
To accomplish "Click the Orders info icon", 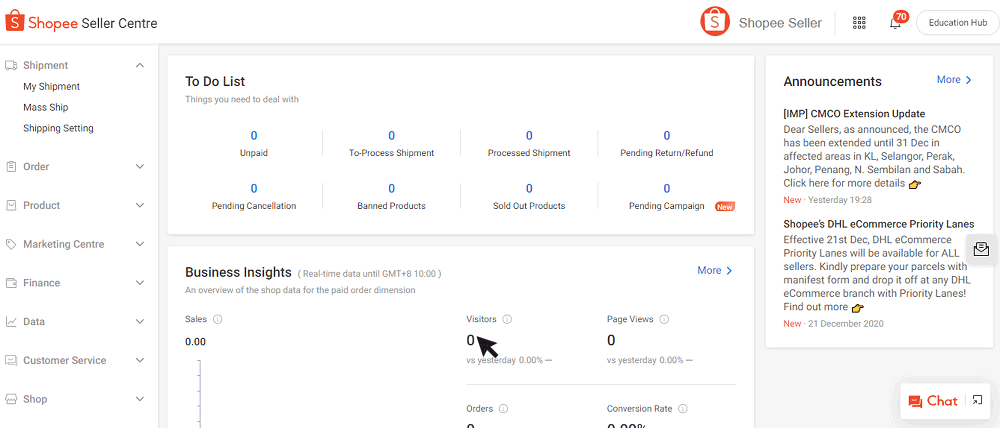I will [503, 408].
